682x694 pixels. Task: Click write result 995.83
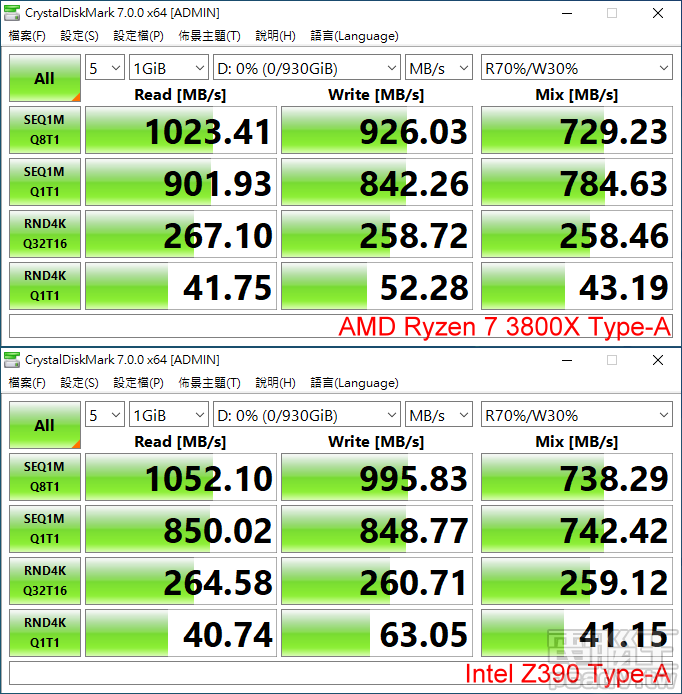click(x=377, y=477)
